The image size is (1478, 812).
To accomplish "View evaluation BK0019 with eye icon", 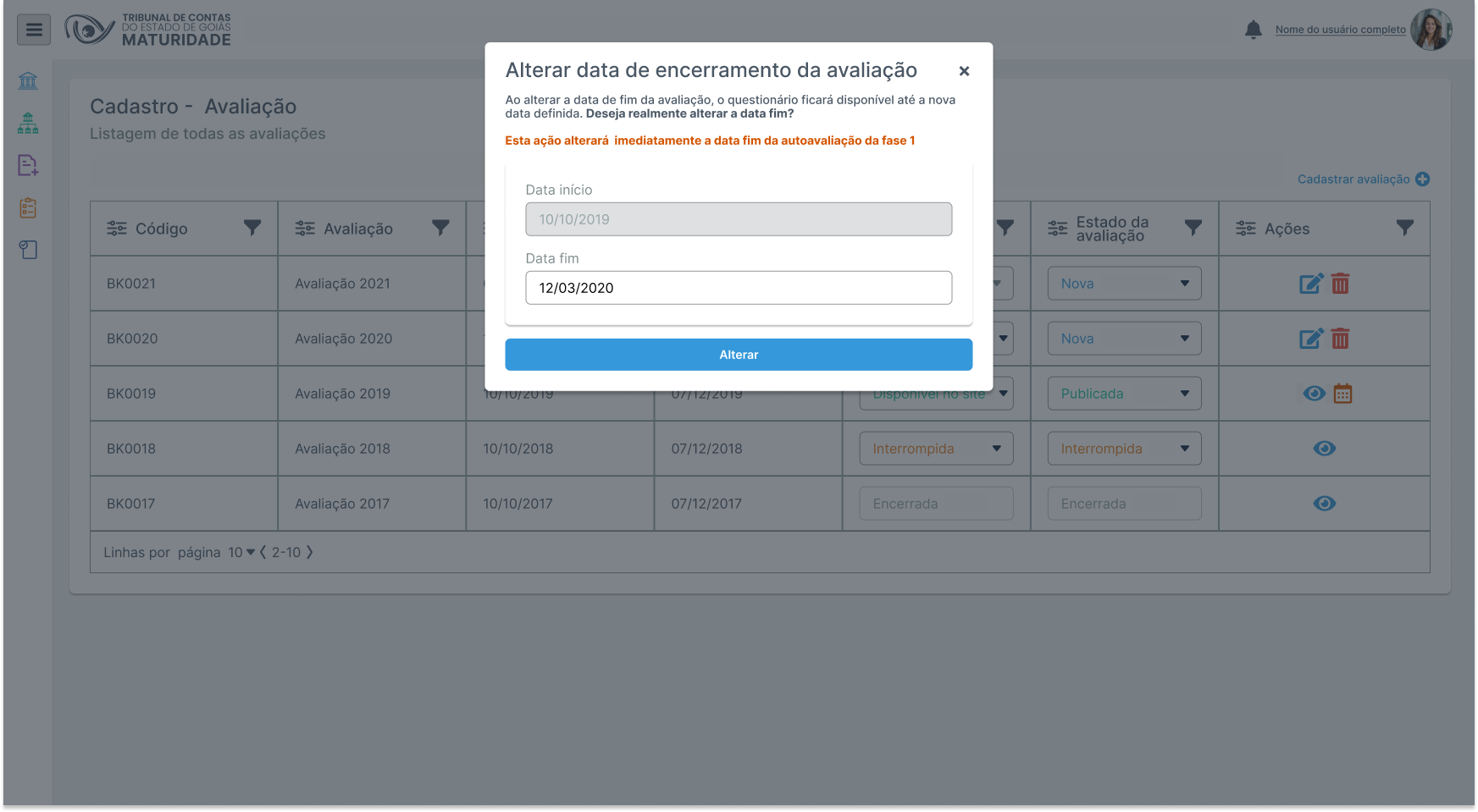I will pos(1314,394).
